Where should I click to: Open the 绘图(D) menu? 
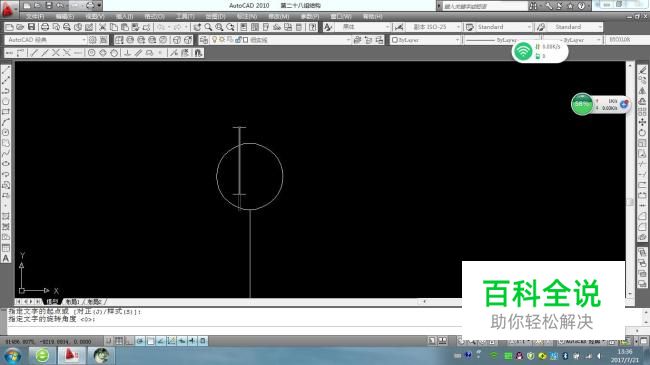pyautogui.click(x=215, y=17)
